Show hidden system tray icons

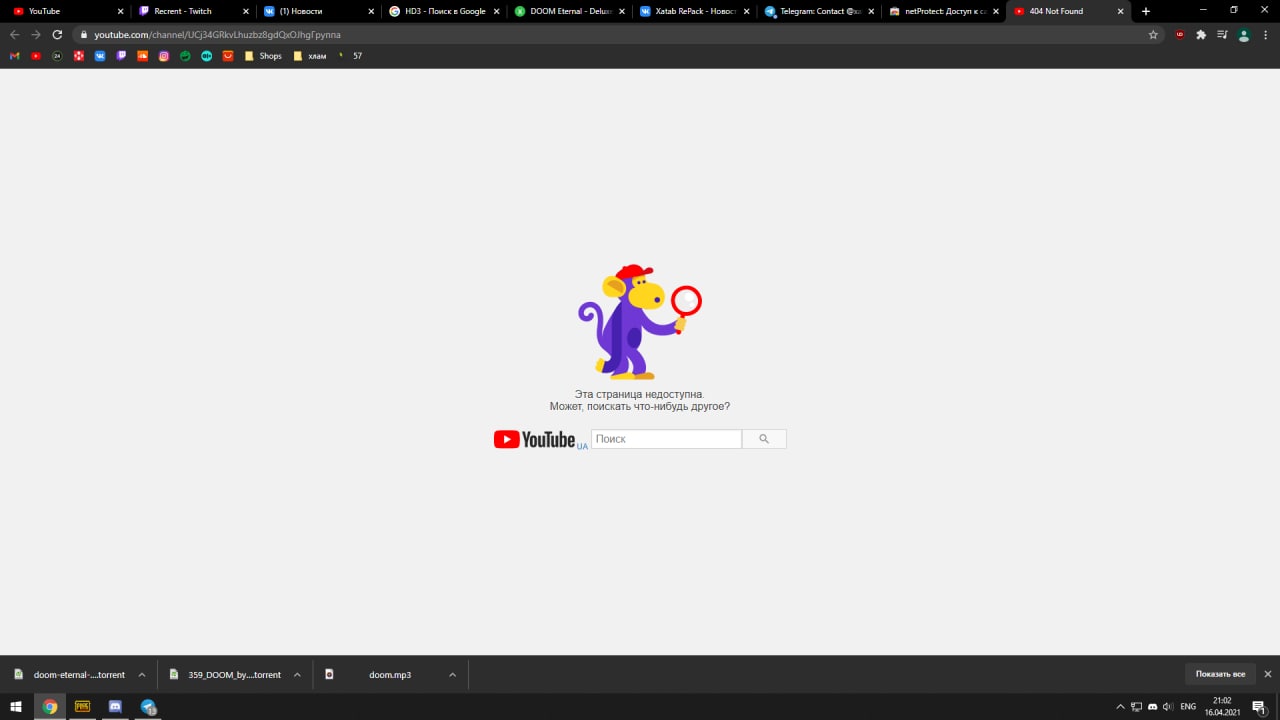pyautogui.click(x=1120, y=706)
